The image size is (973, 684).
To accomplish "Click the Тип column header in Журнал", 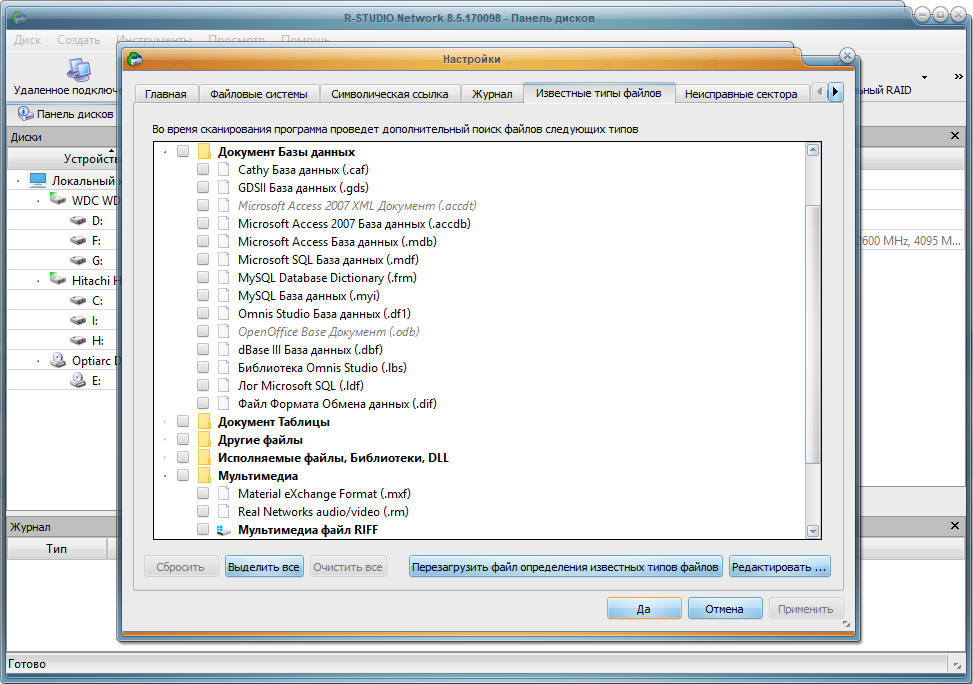I will (56, 549).
